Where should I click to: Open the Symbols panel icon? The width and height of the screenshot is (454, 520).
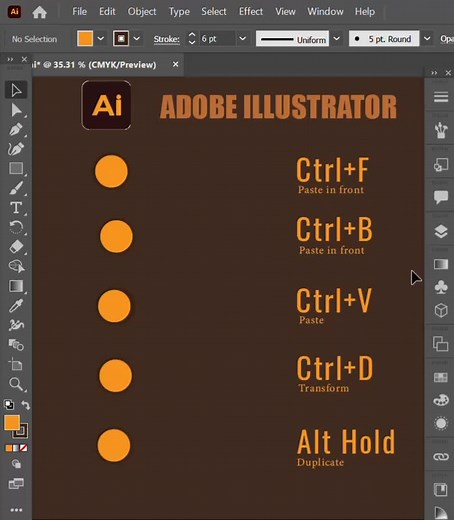pos(441,287)
